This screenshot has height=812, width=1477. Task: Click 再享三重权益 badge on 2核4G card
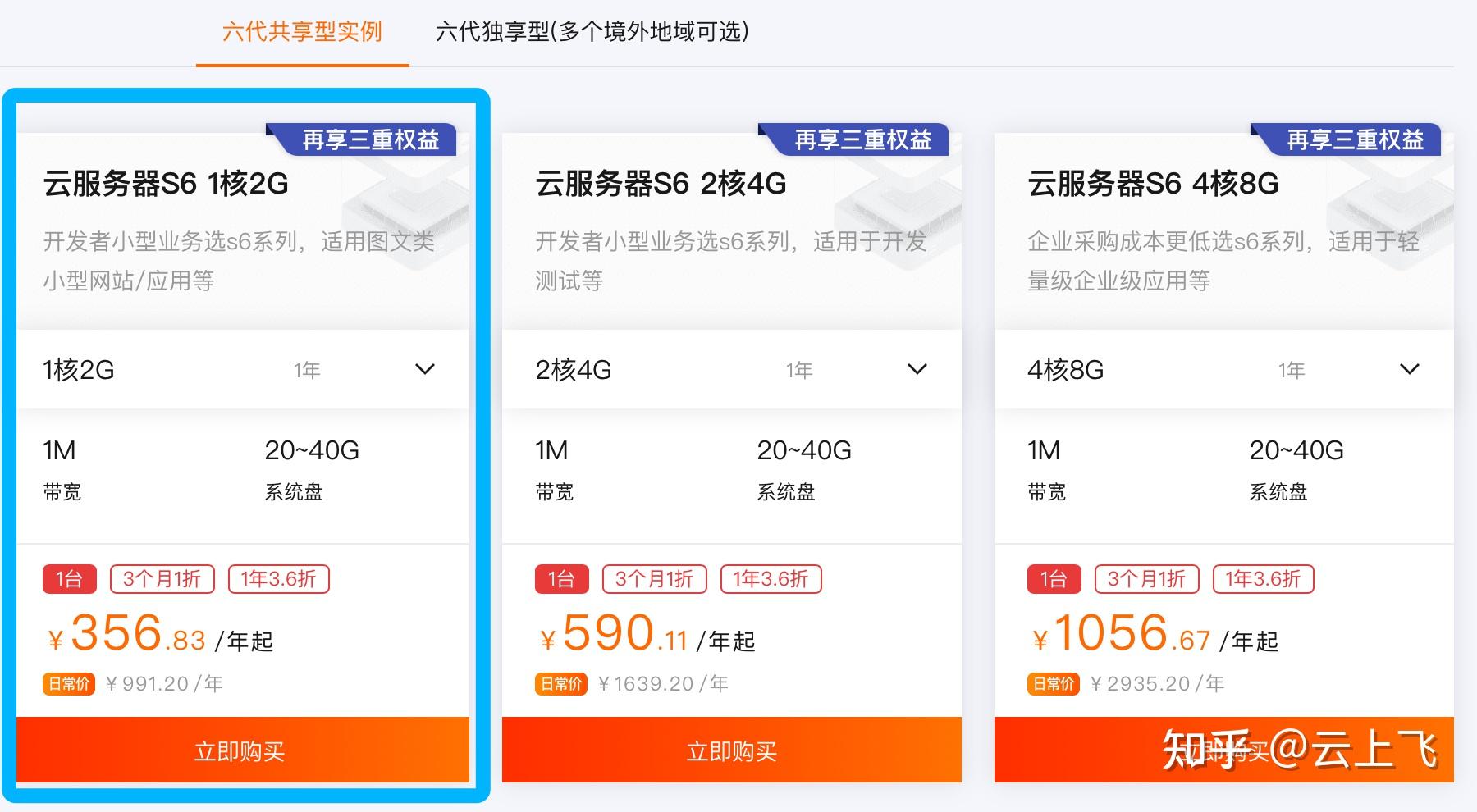862,140
